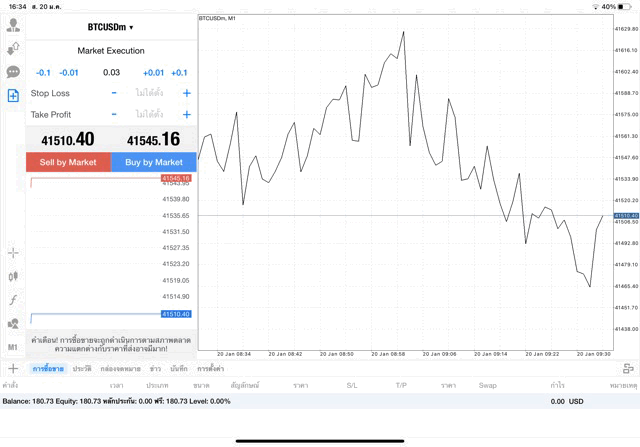Screen dimensions: 640x447
Task: Switch to the การซื้อขาย tab
Action: [x=48, y=369]
